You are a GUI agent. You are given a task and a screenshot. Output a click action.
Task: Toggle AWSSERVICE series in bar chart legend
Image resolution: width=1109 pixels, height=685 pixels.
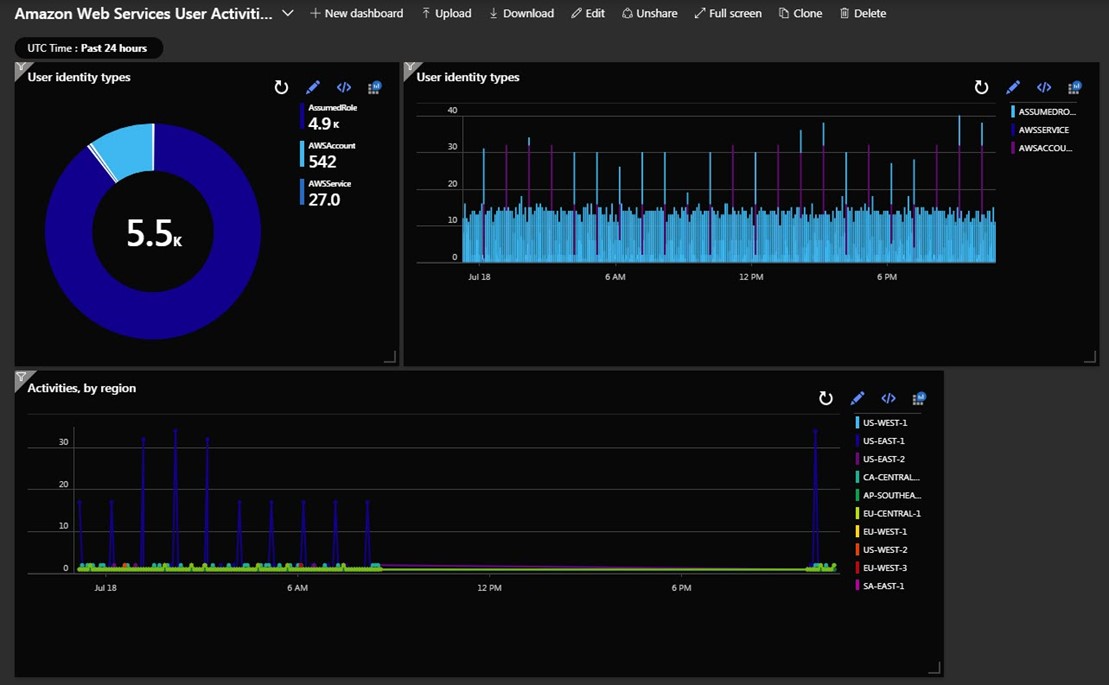tap(1043, 130)
